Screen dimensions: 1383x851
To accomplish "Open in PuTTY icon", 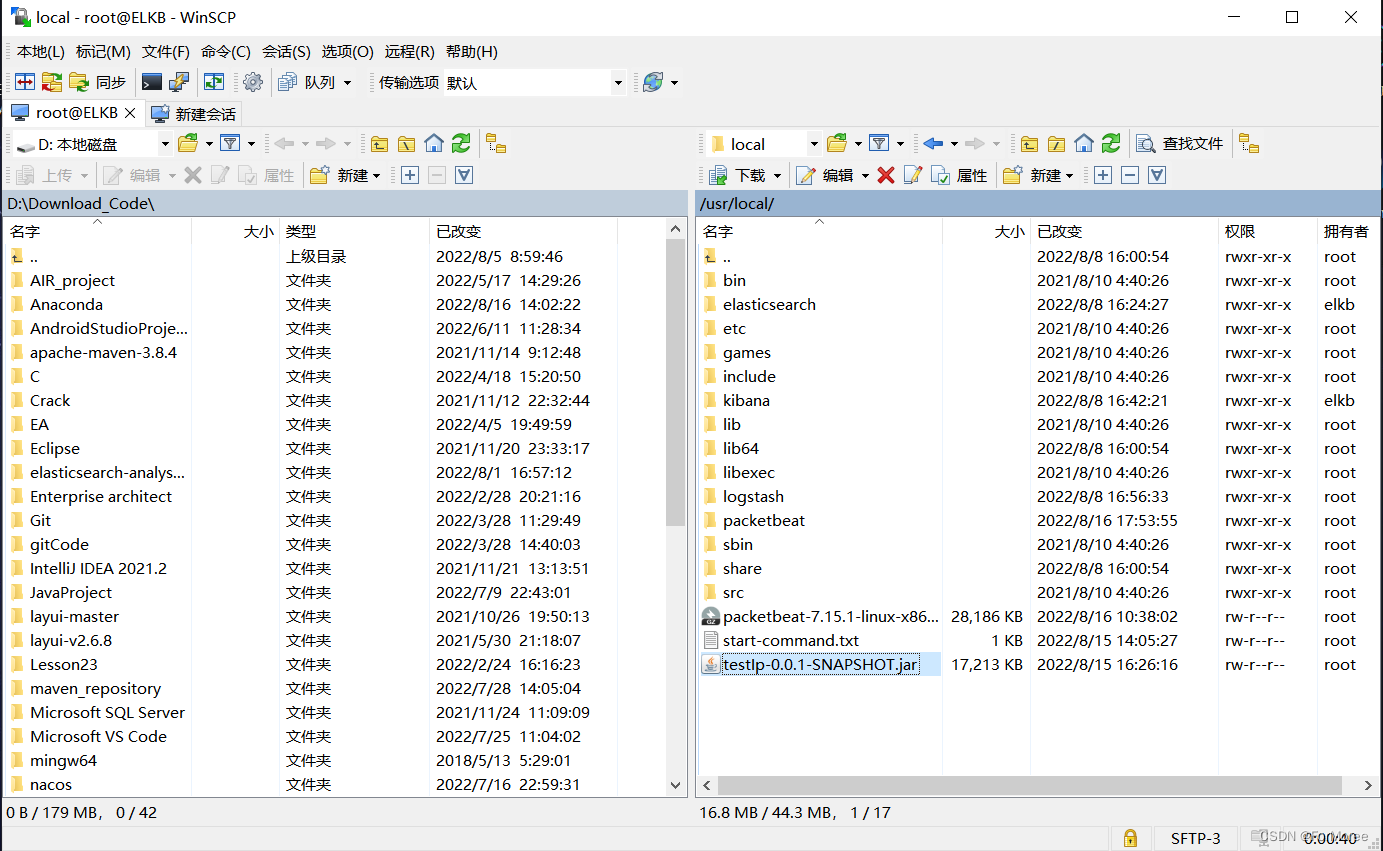I will pos(179,82).
